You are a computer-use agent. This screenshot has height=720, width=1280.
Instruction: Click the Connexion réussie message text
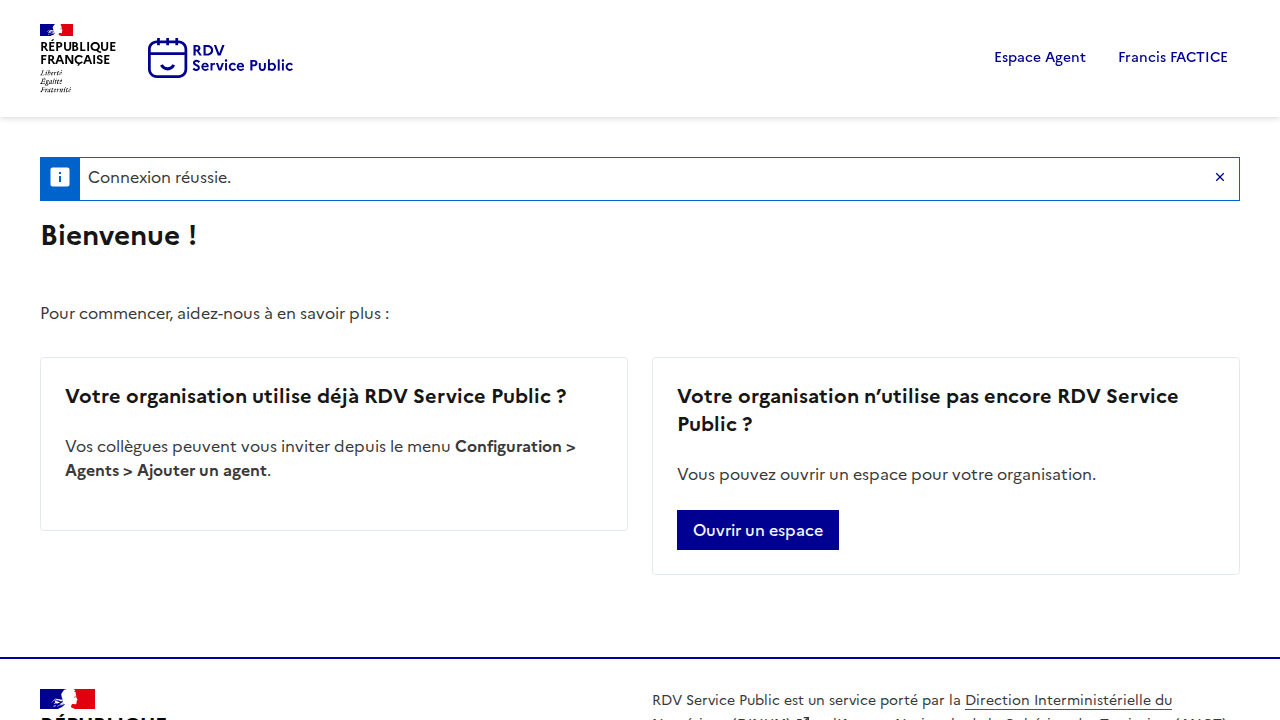point(160,178)
